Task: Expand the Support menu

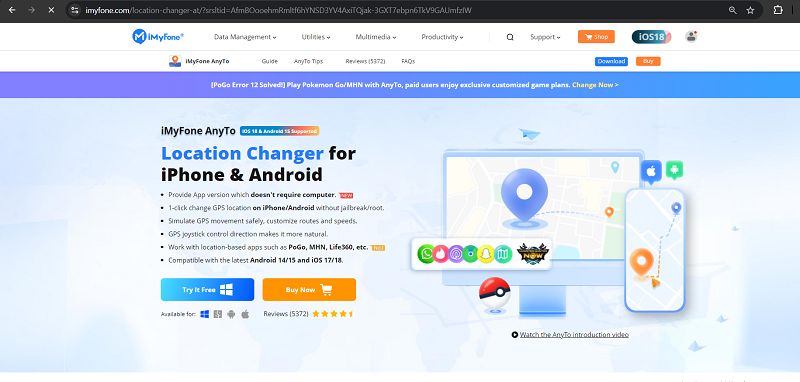Action: [x=545, y=37]
